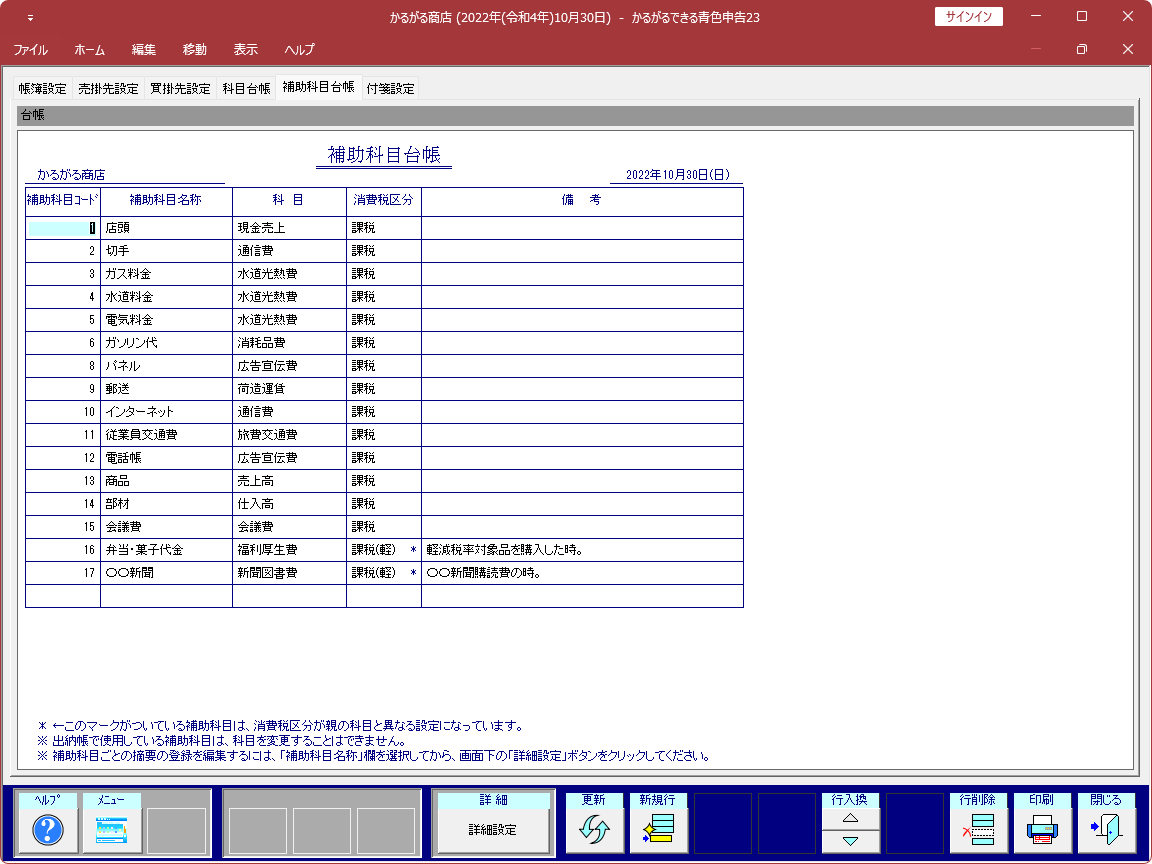Select the 切手 name cell
This screenshot has height=864, width=1152.
click(x=166, y=251)
